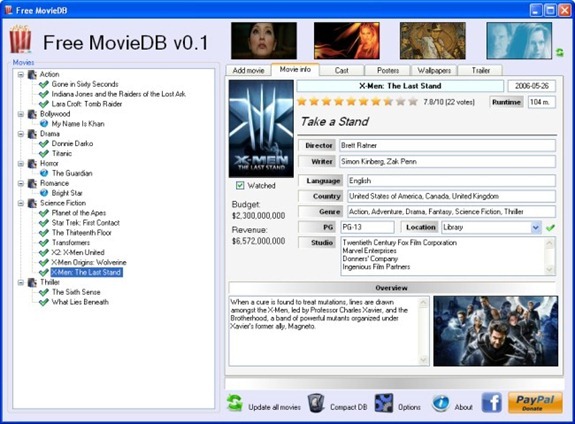Click the Update all movies refresh icon
The height and width of the screenshot is (424, 575).
point(235,403)
